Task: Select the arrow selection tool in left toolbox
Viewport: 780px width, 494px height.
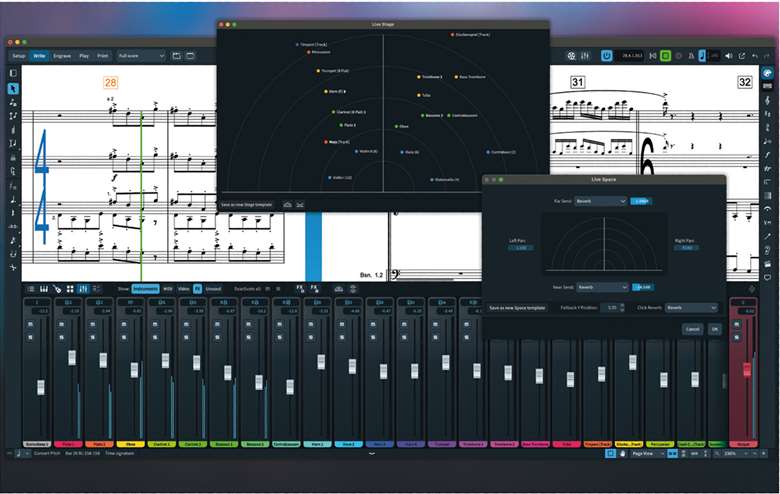Action: tap(13, 88)
